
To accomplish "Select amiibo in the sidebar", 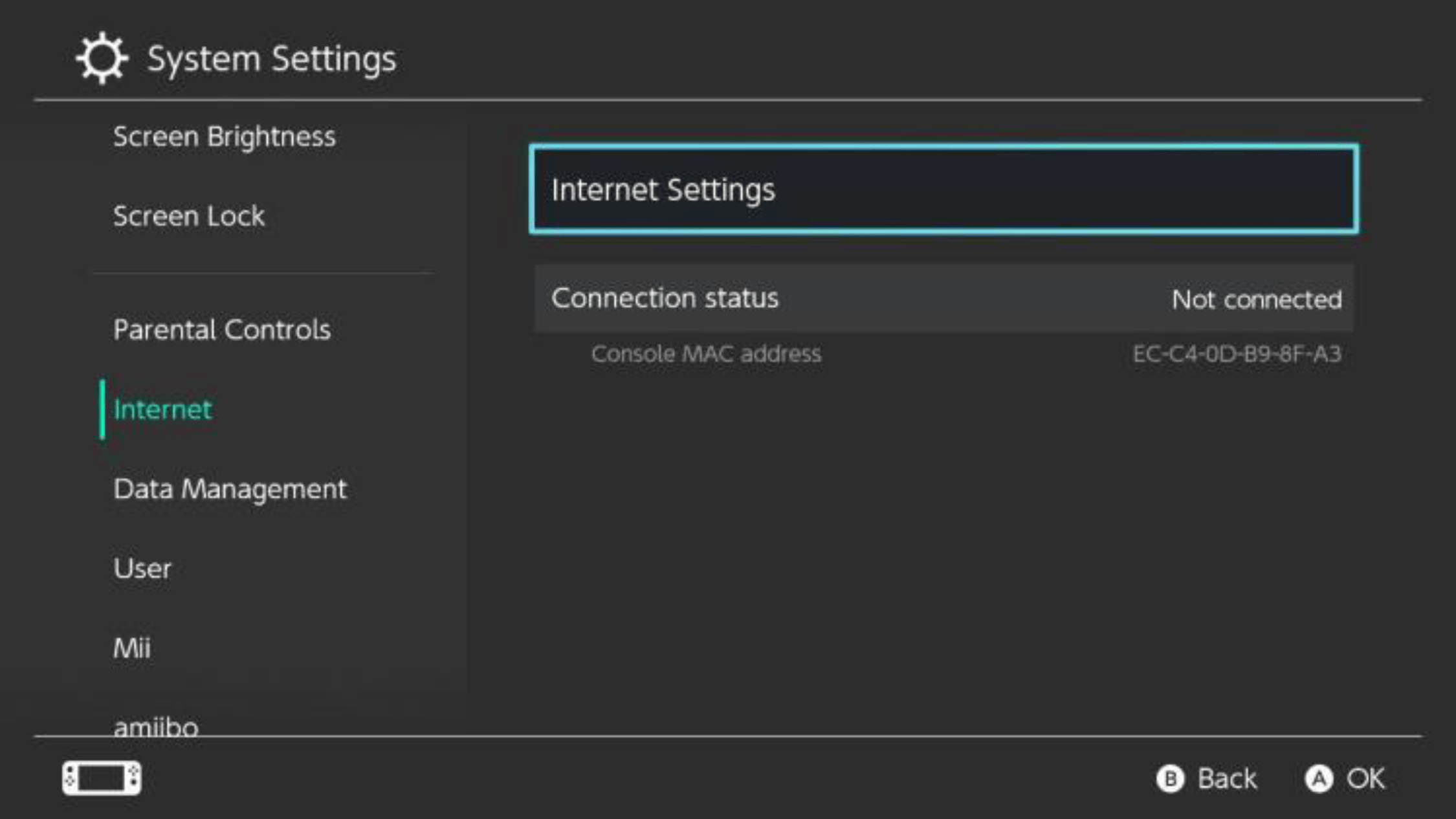I will click(x=156, y=727).
